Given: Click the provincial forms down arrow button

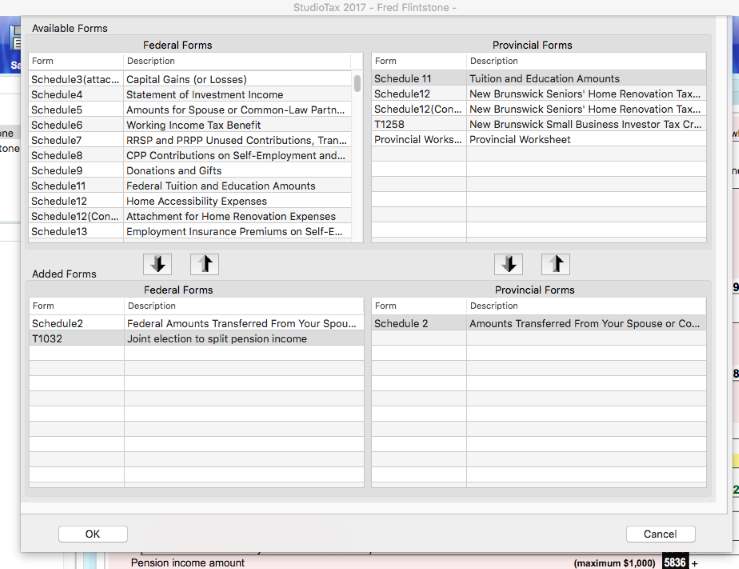Looking at the screenshot, I should click(x=509, y=264).
